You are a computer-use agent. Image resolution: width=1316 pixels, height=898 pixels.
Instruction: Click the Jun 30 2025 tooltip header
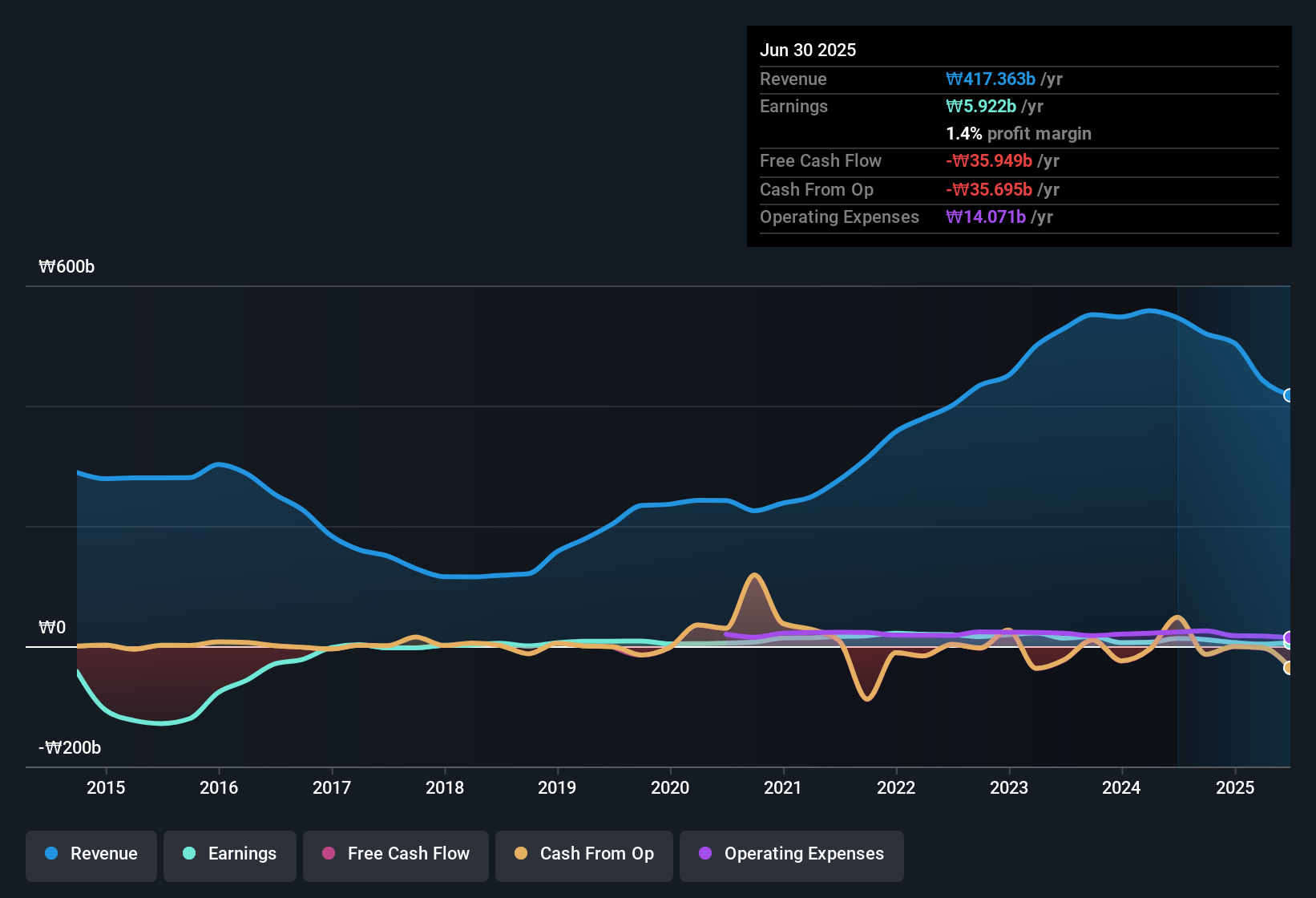[x=808, y=50]
